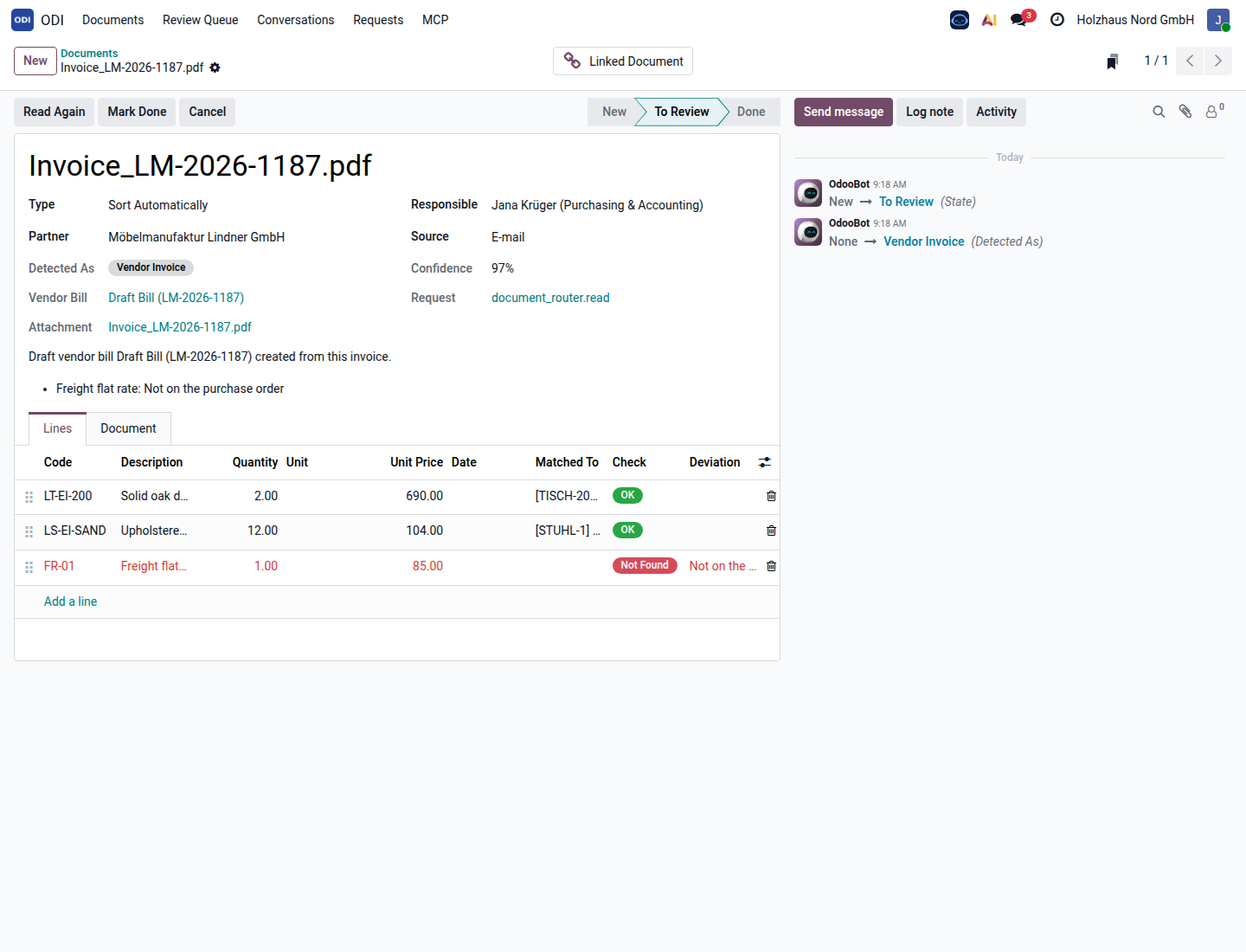
Task: Schedule an Activity in the chatter
Action: [997, 112]
